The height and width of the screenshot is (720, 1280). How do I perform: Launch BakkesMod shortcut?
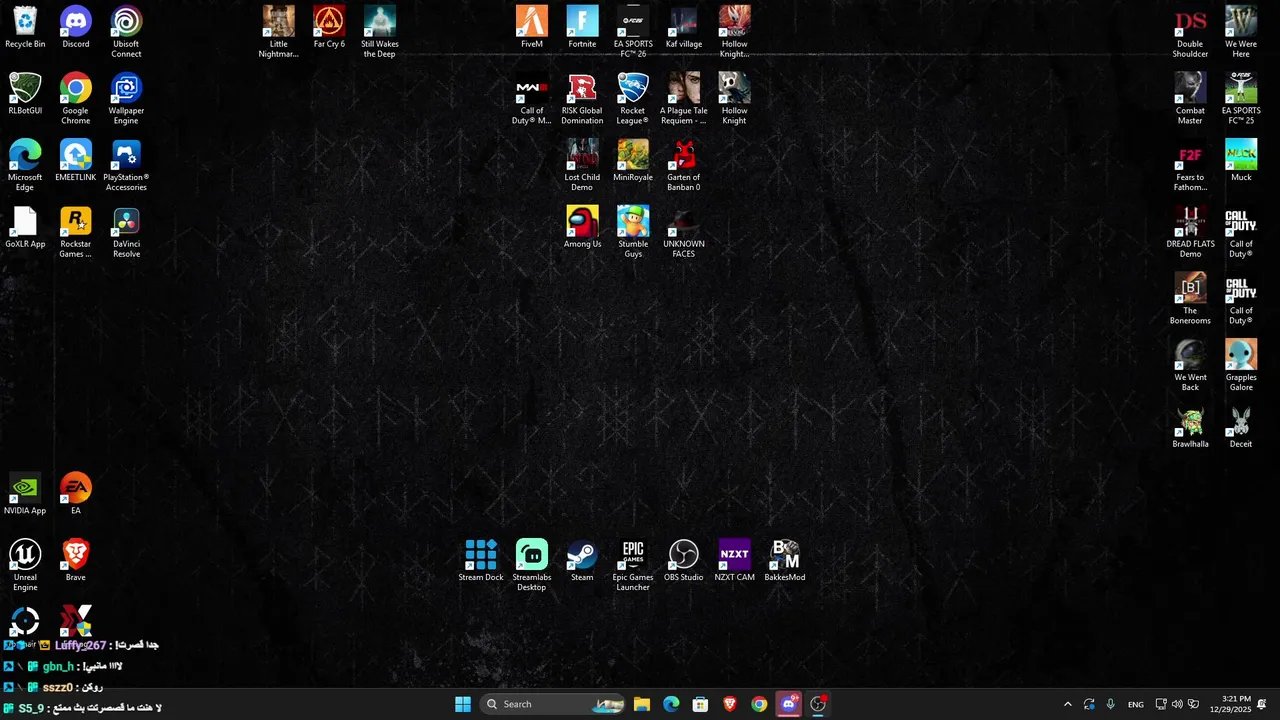click(x=785, y=560)
